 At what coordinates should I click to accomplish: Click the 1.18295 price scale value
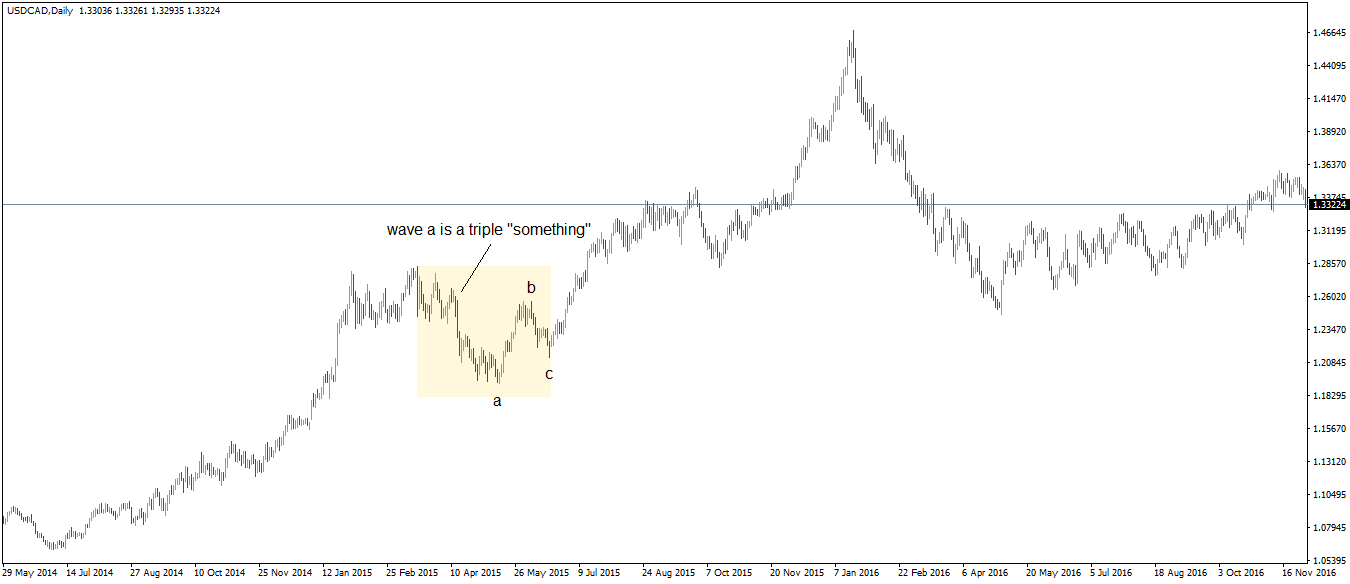pos(1328,396)
